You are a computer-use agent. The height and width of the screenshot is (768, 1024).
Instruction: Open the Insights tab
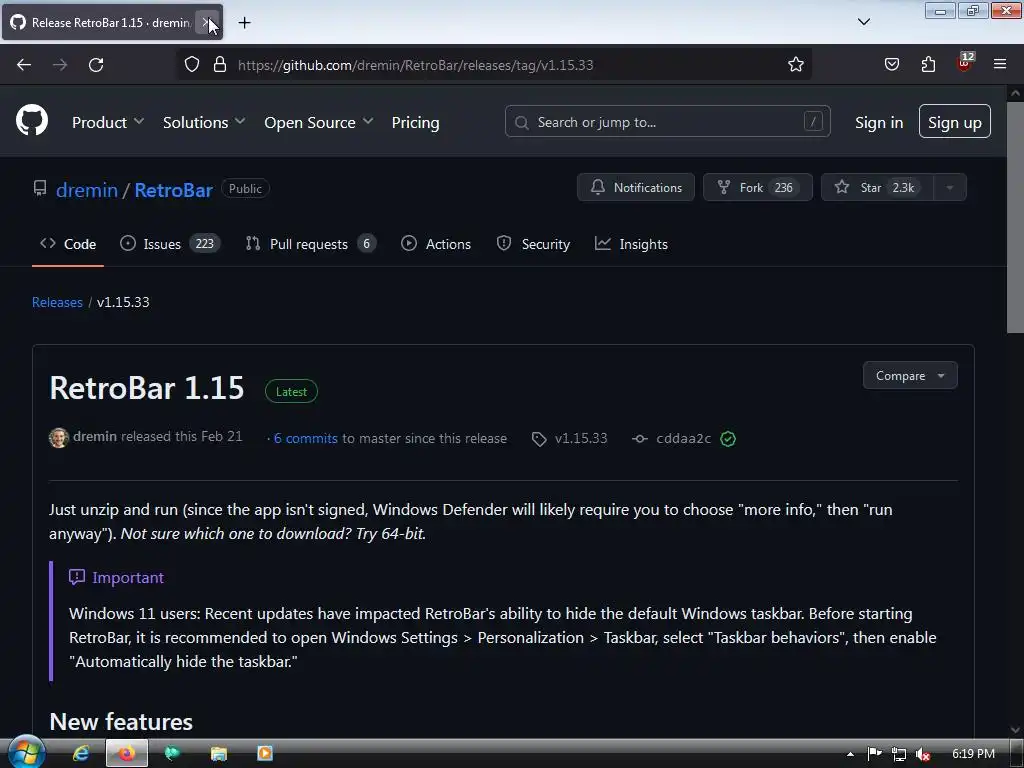[631, 244]
